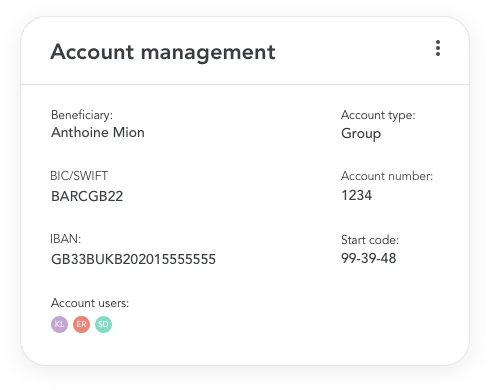Select the account type value Group

click(361, 134)
